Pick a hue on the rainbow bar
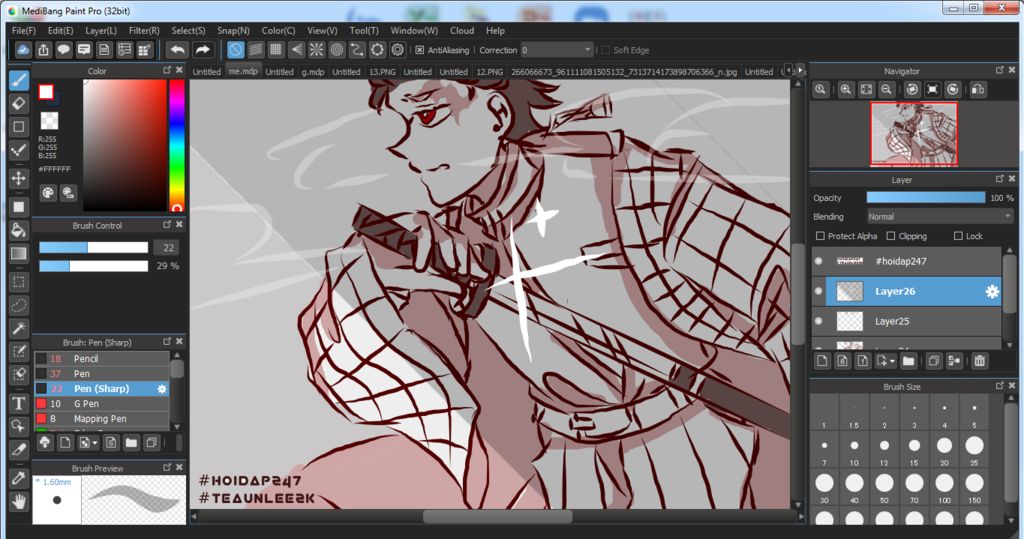 (176, 144)
